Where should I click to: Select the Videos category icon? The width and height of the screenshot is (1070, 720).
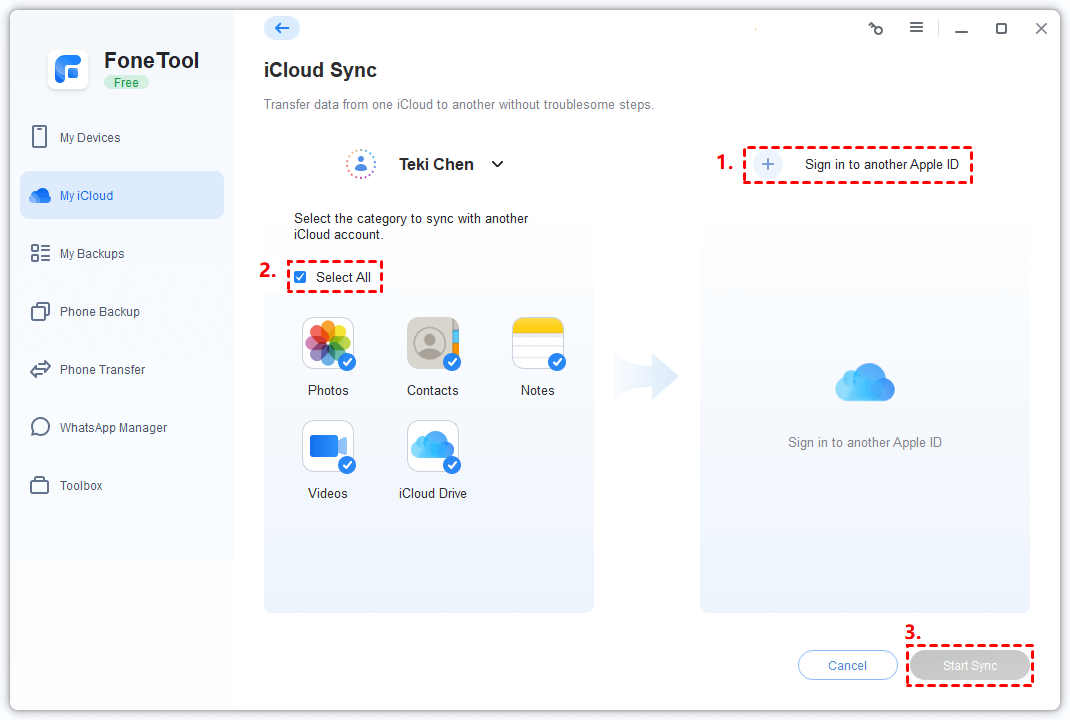[x=328, y=446]
